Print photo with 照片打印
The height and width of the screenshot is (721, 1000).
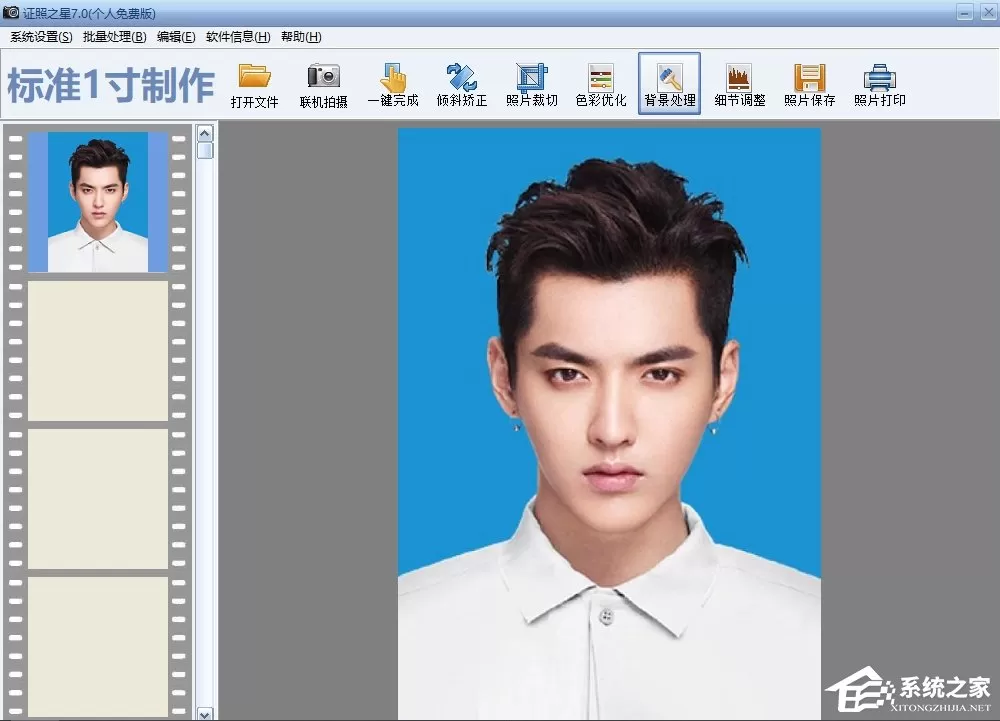tap(879, 85)
